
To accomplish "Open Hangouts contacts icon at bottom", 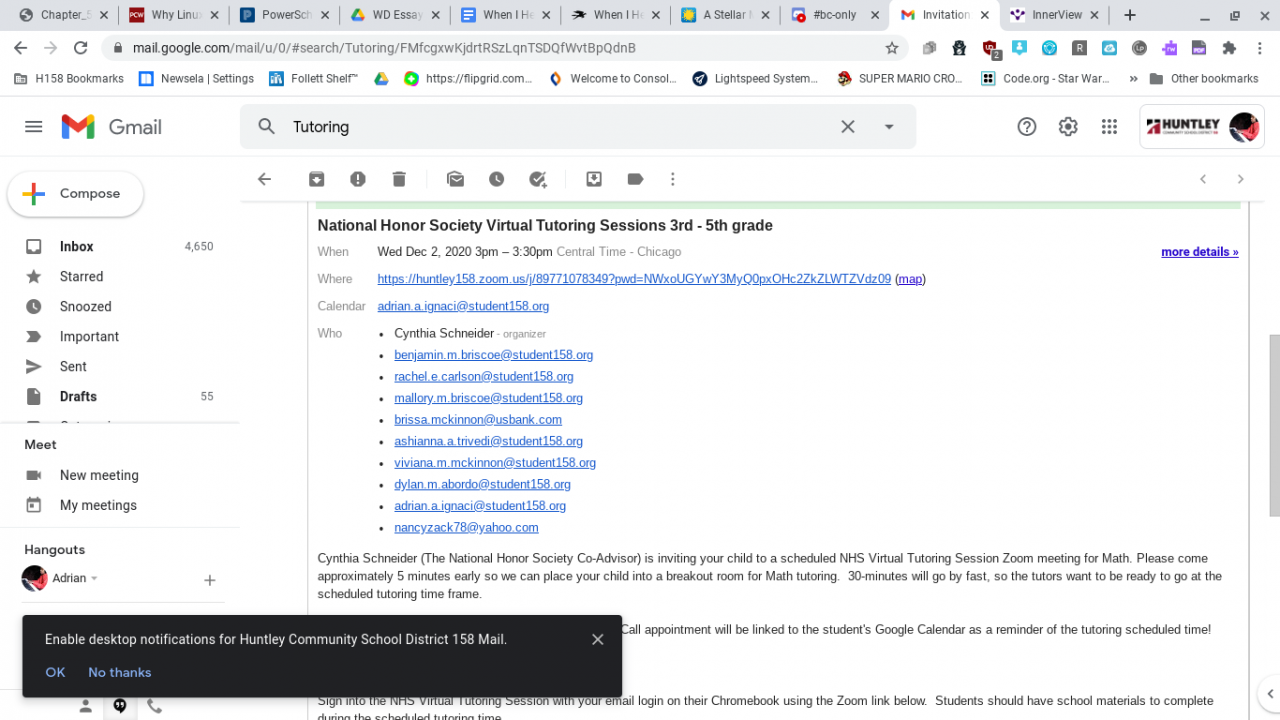I will click(86, 706).
